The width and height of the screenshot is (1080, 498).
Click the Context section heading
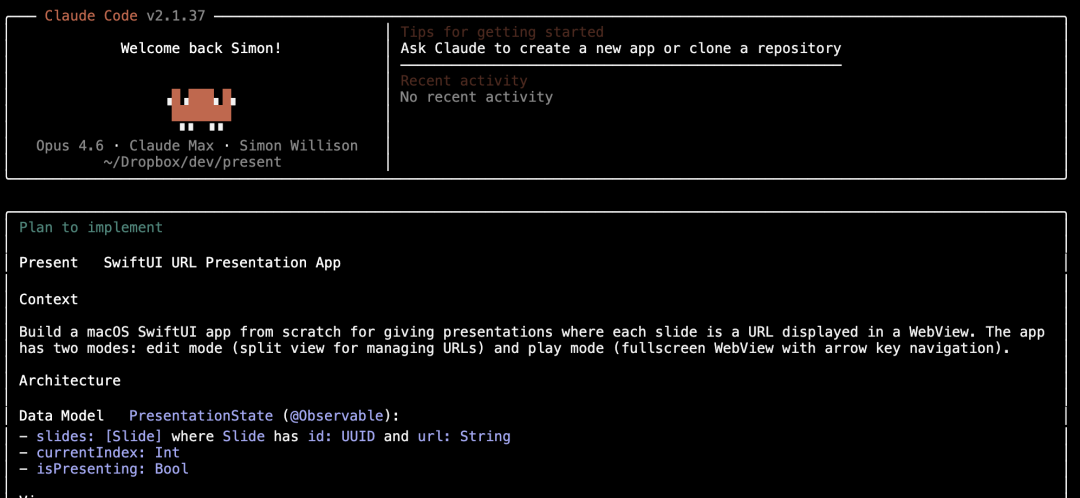coord(48,299)
